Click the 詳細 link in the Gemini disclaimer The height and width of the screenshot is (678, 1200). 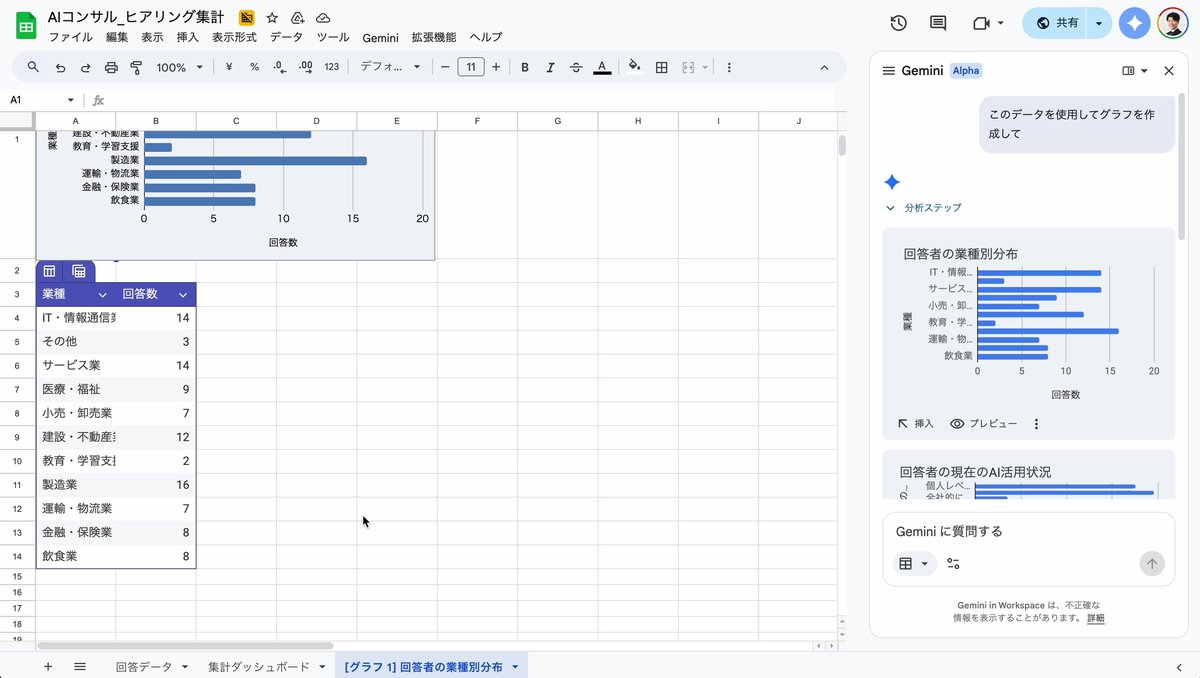tap(1095, 618)
